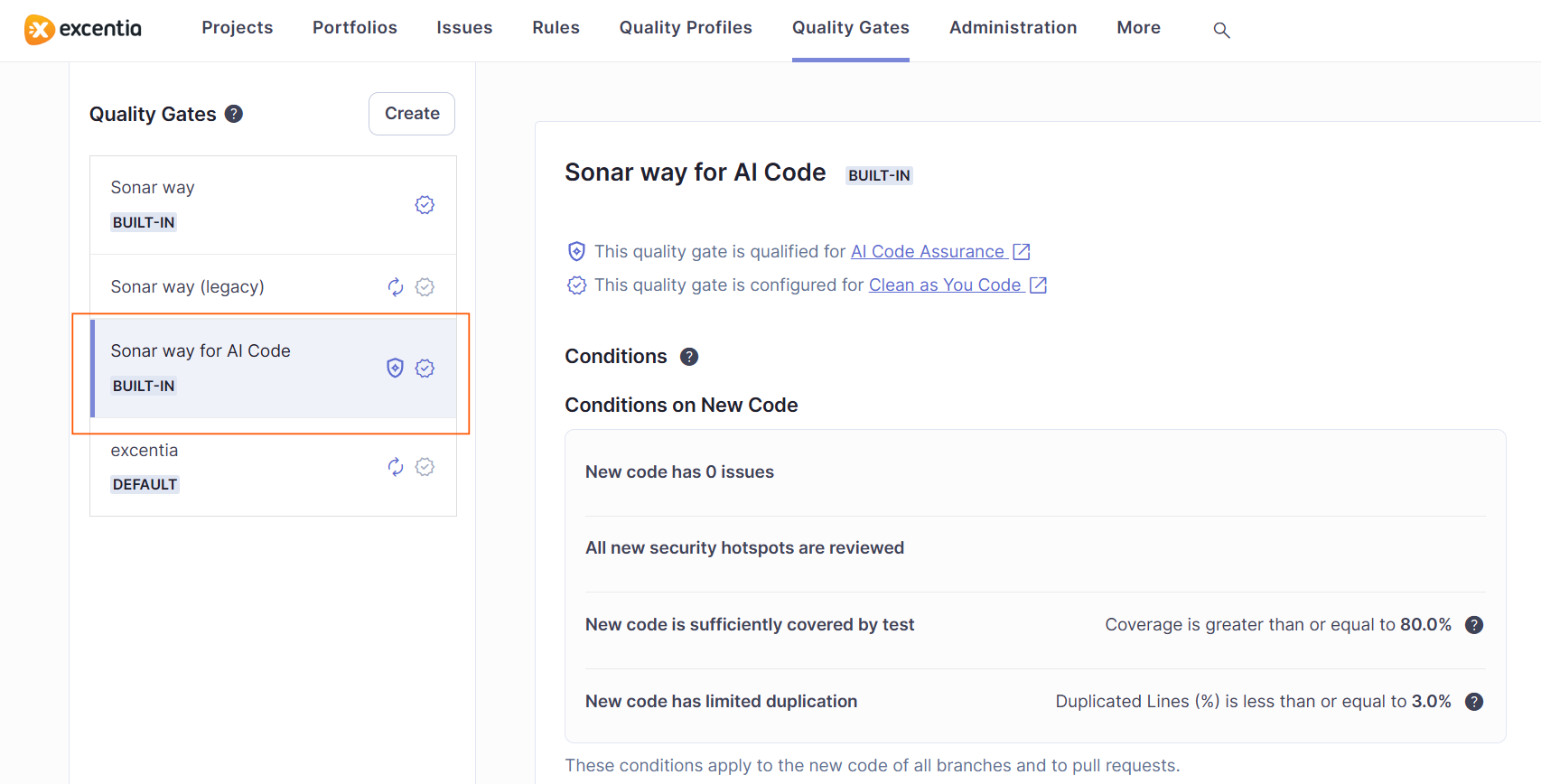Image resolution: width=1541 pixels, height=784 pixels.
Task: Open the search magnifier icon
Action: click(1221, 30)
